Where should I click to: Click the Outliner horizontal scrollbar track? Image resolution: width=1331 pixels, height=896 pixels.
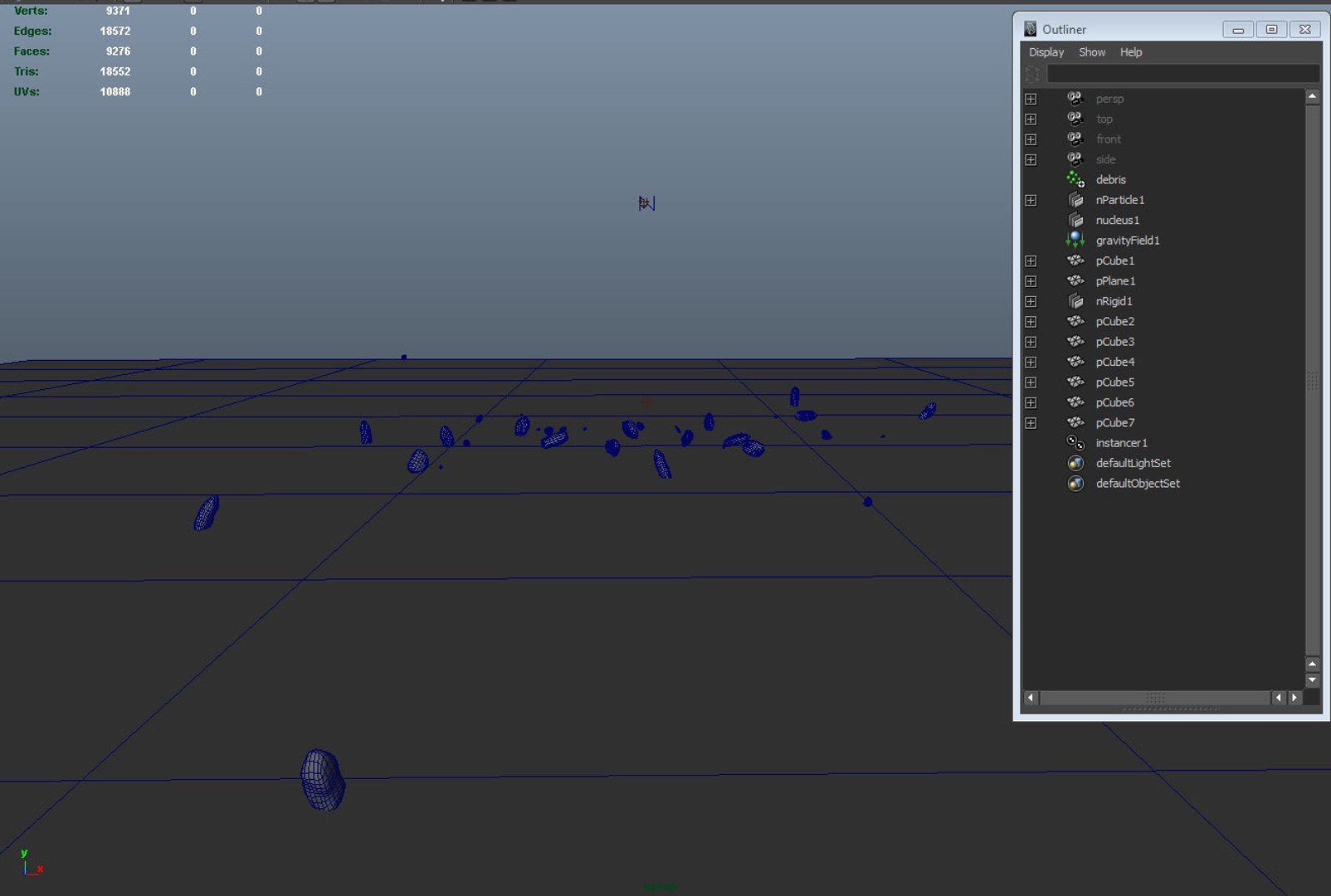1155,698
